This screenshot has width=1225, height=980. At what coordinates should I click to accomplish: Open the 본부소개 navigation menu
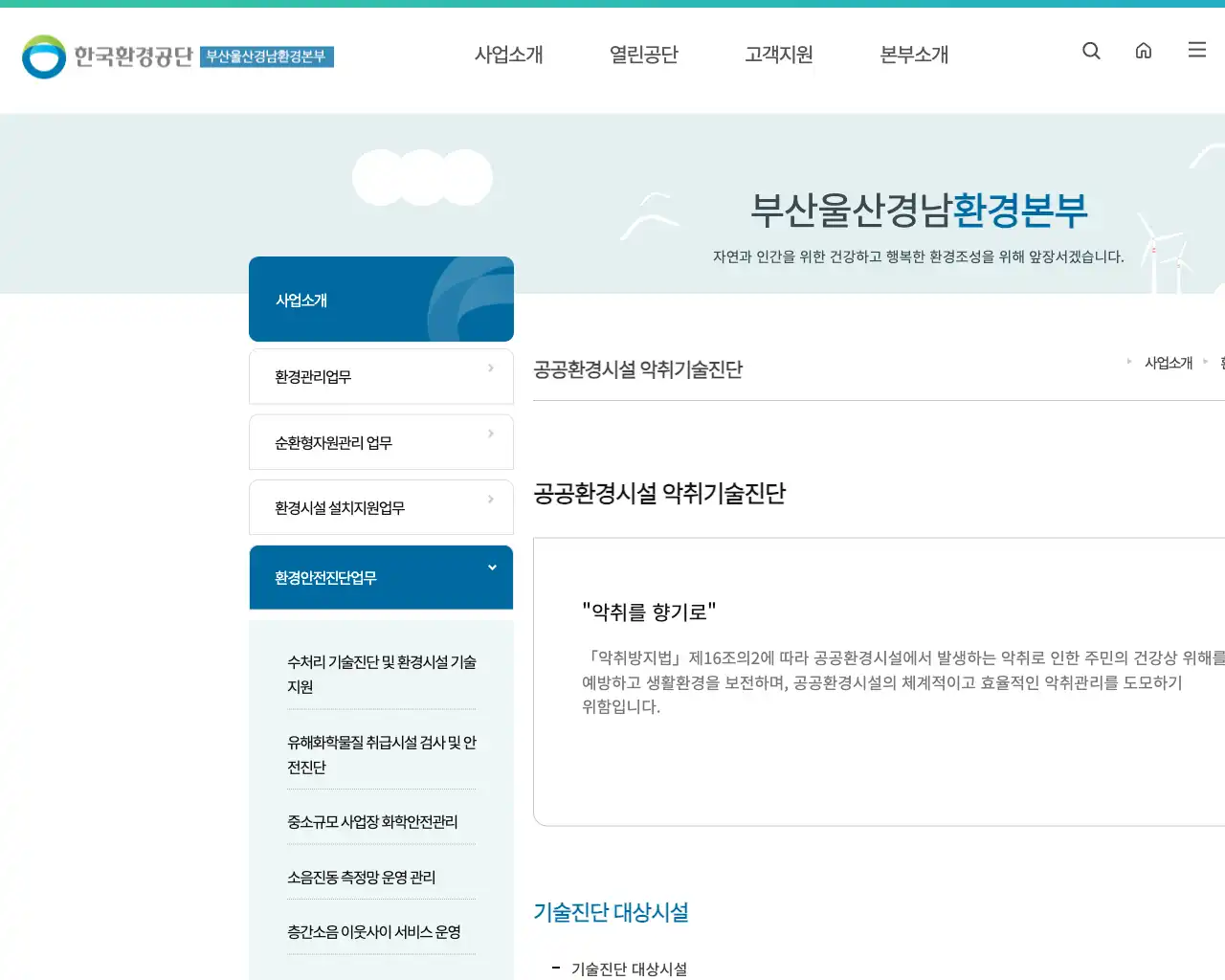click(913, 55)
